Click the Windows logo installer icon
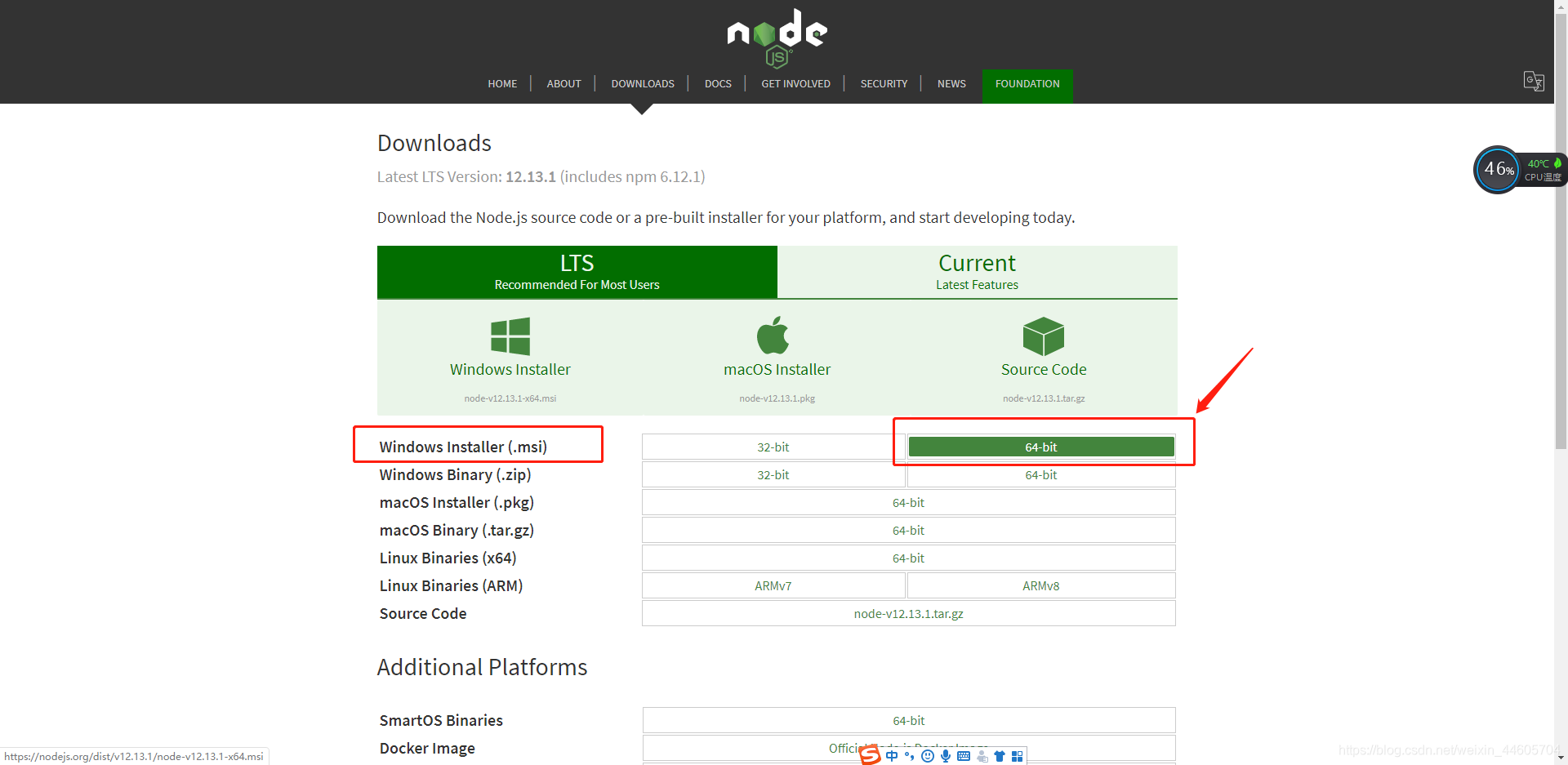Image resolution: width=1568 pixels, height=765 pixels. (510, 336)
